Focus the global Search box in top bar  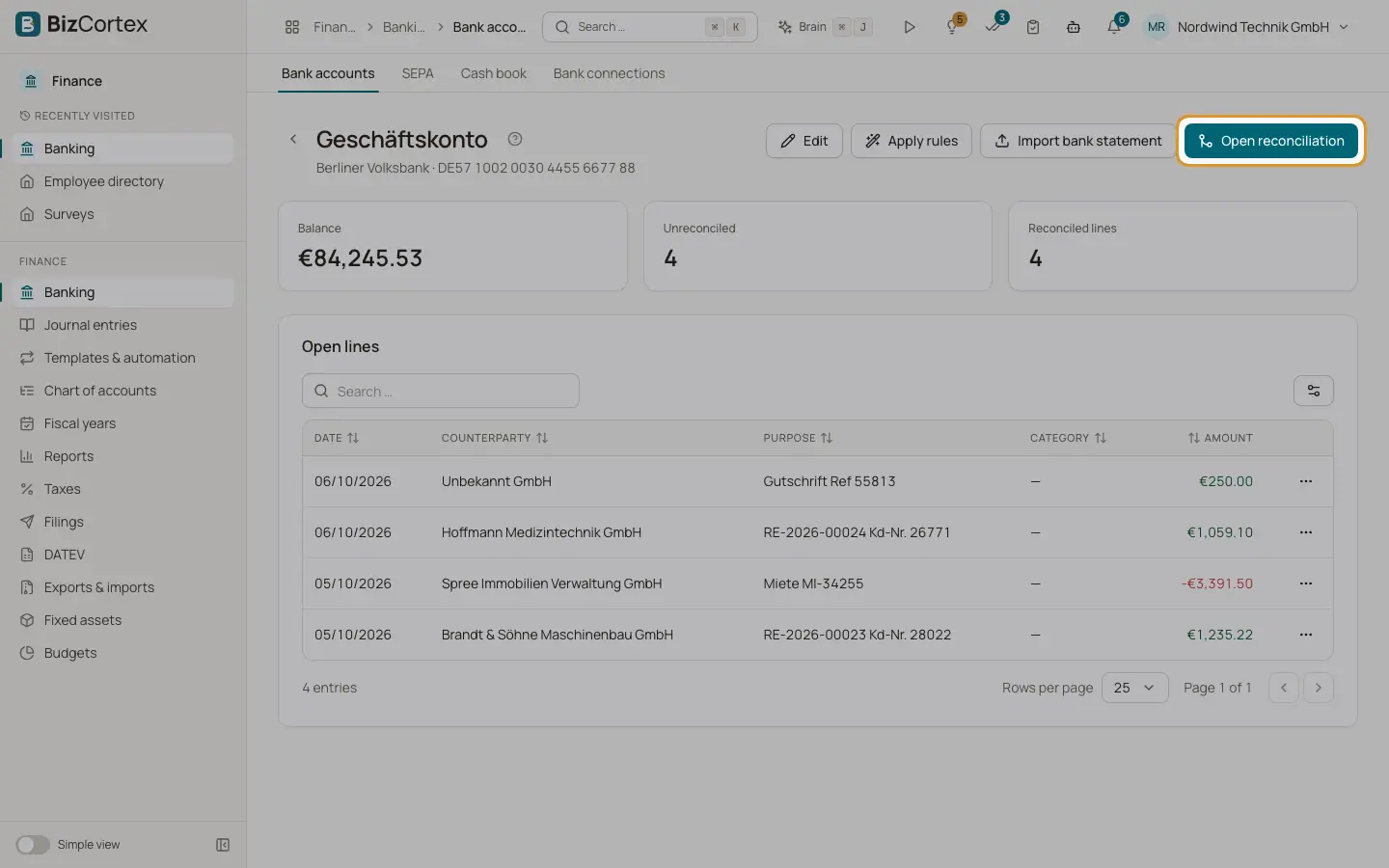650,27
